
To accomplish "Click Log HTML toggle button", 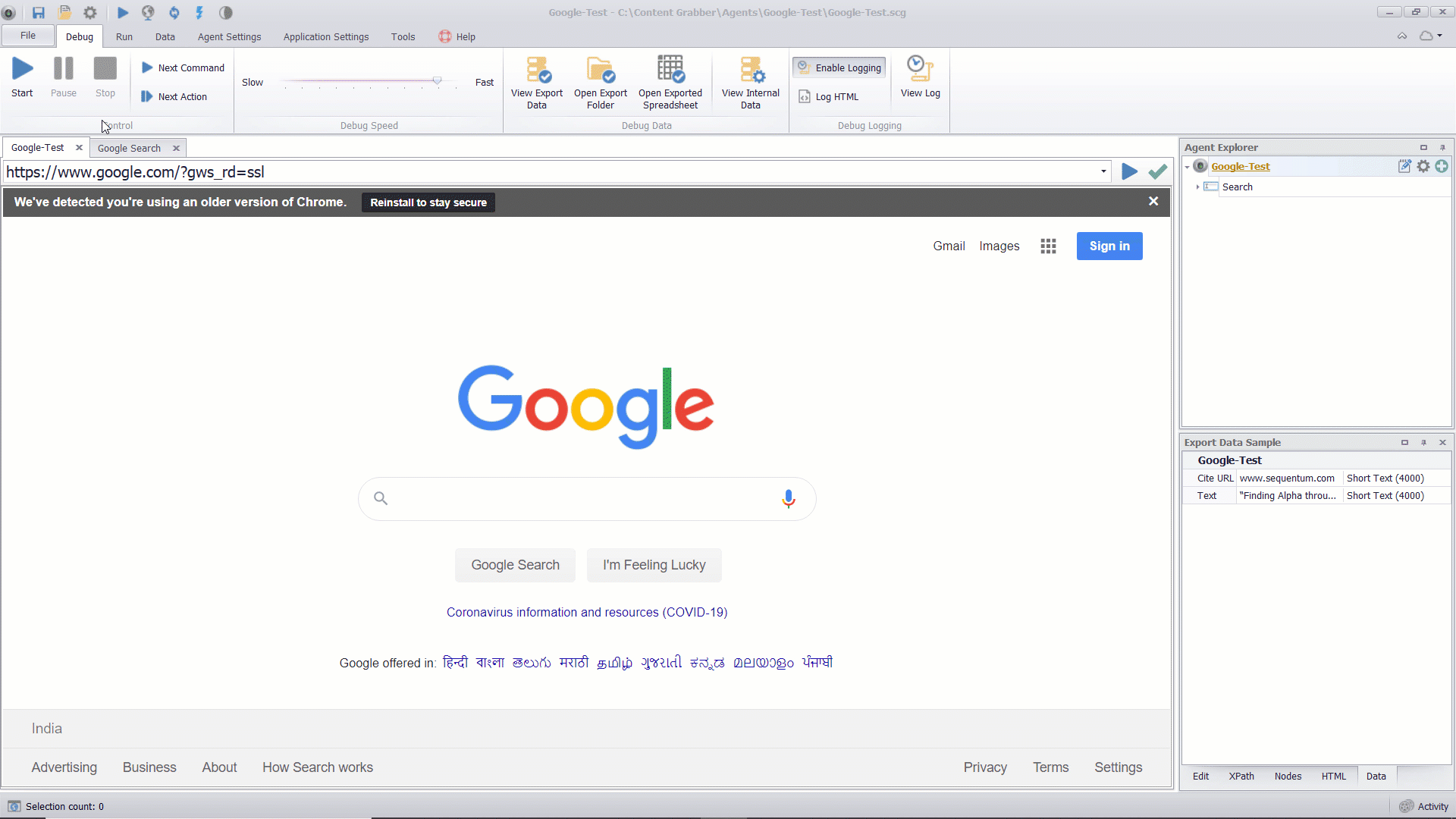I will click(836, 96).
